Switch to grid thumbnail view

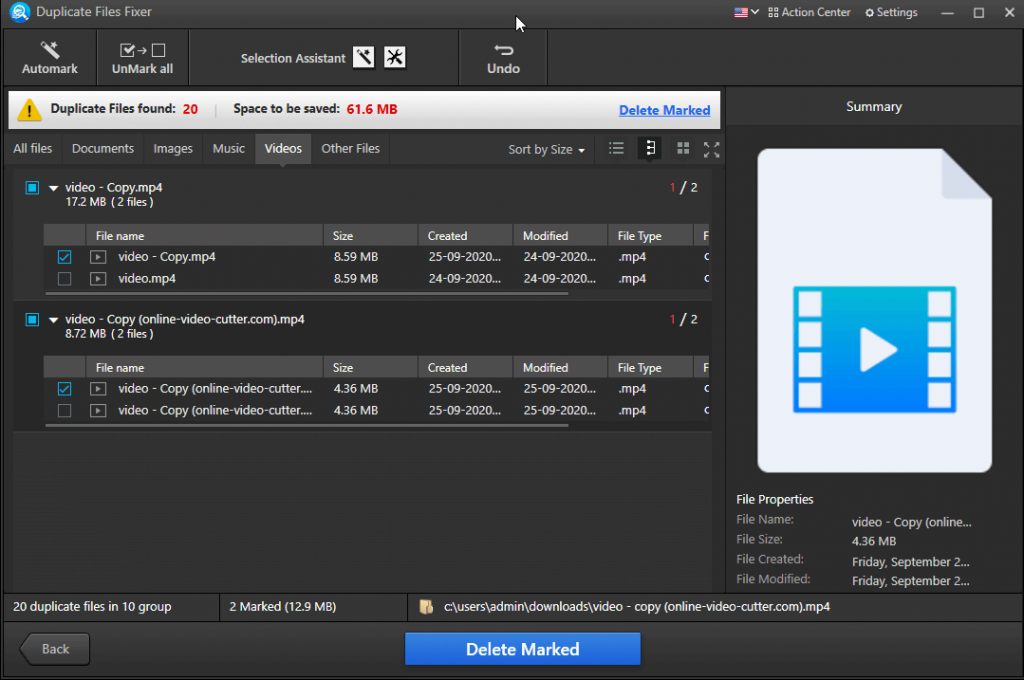pyautogui.click(x=683, y=148)
